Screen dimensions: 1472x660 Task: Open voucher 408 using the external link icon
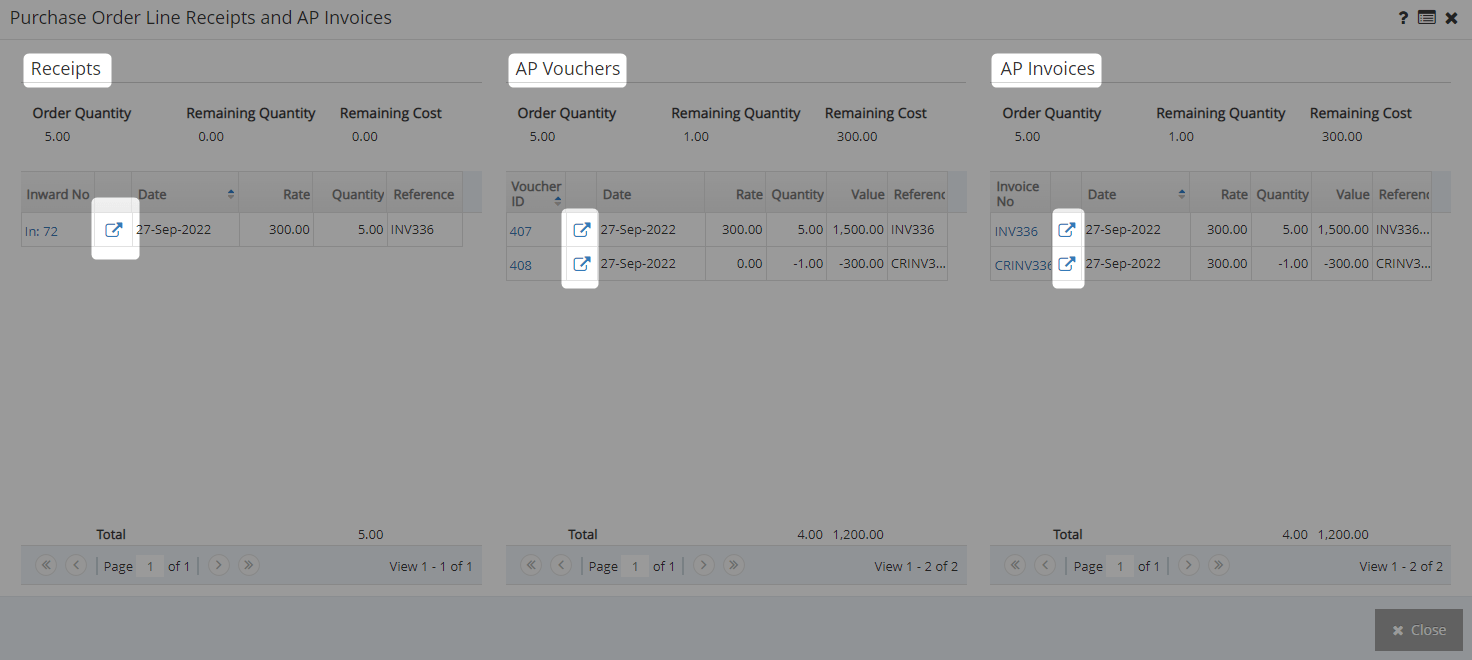[580, 263]
